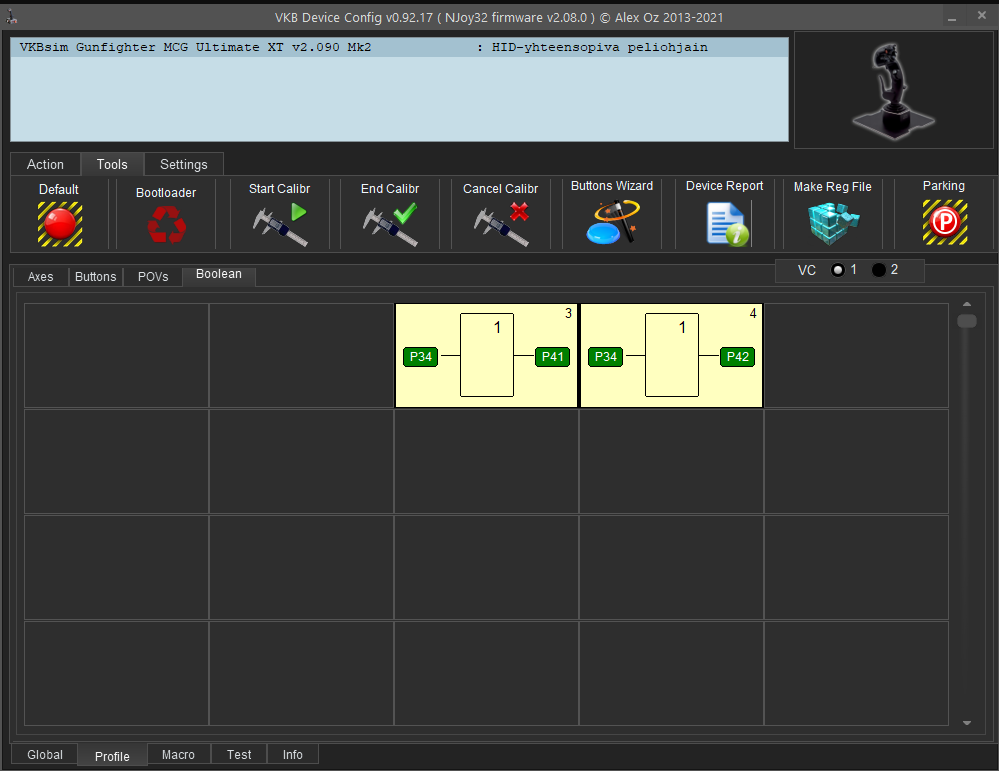Screen dimensions: 999x771
Task: Select logic gate box in cell 4
Action: point(672,355)
